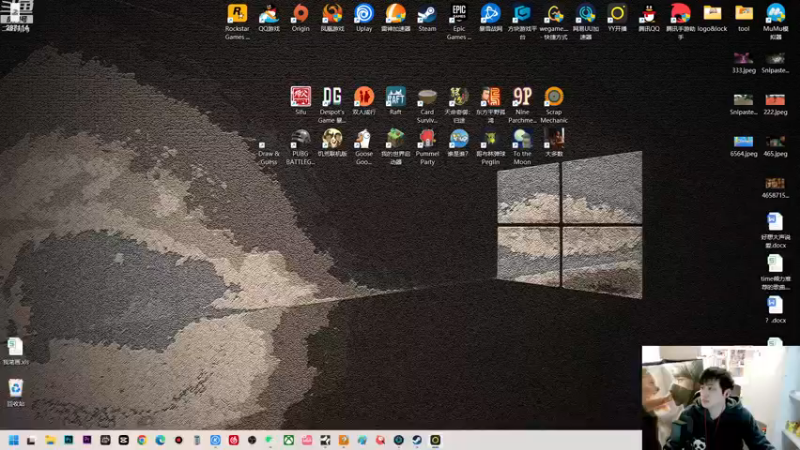Viewport: 800px width, 450px height.
Task: Click the Task View taskbar button
Action: click(x=32, y=440)
